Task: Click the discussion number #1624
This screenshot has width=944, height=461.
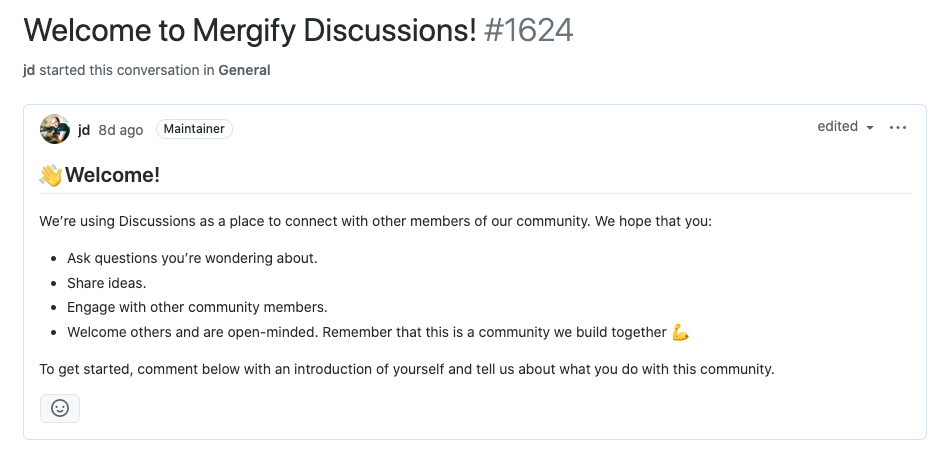Action: coord(529,31)
